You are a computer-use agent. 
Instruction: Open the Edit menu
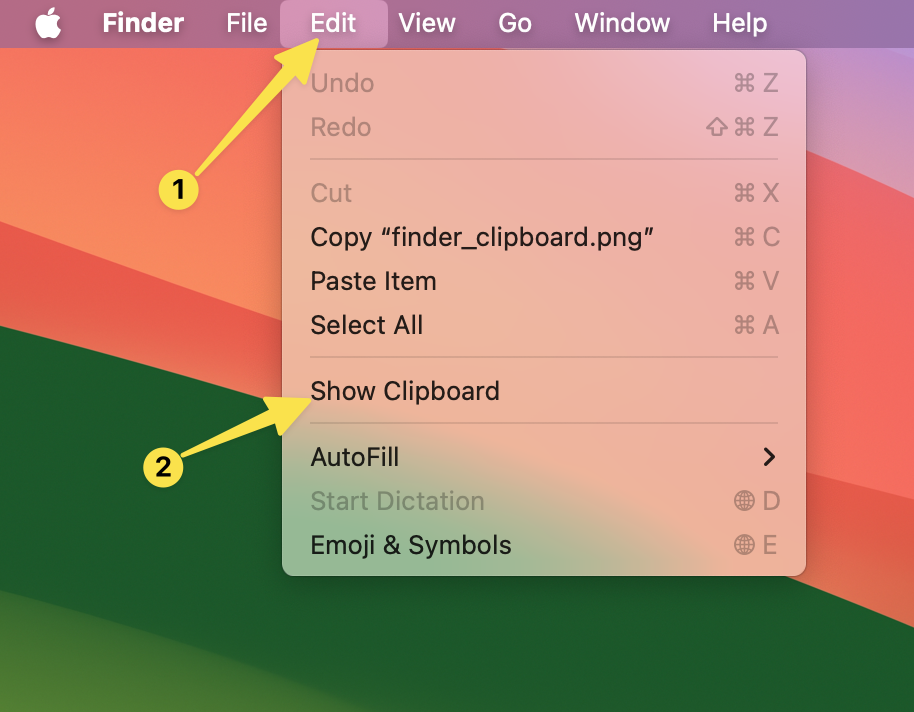[333, 23]
